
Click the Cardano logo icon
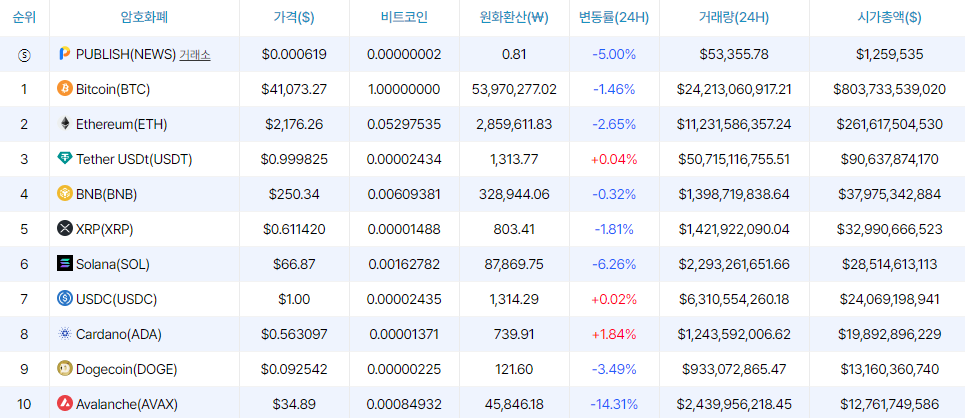(x=65, y=334)
